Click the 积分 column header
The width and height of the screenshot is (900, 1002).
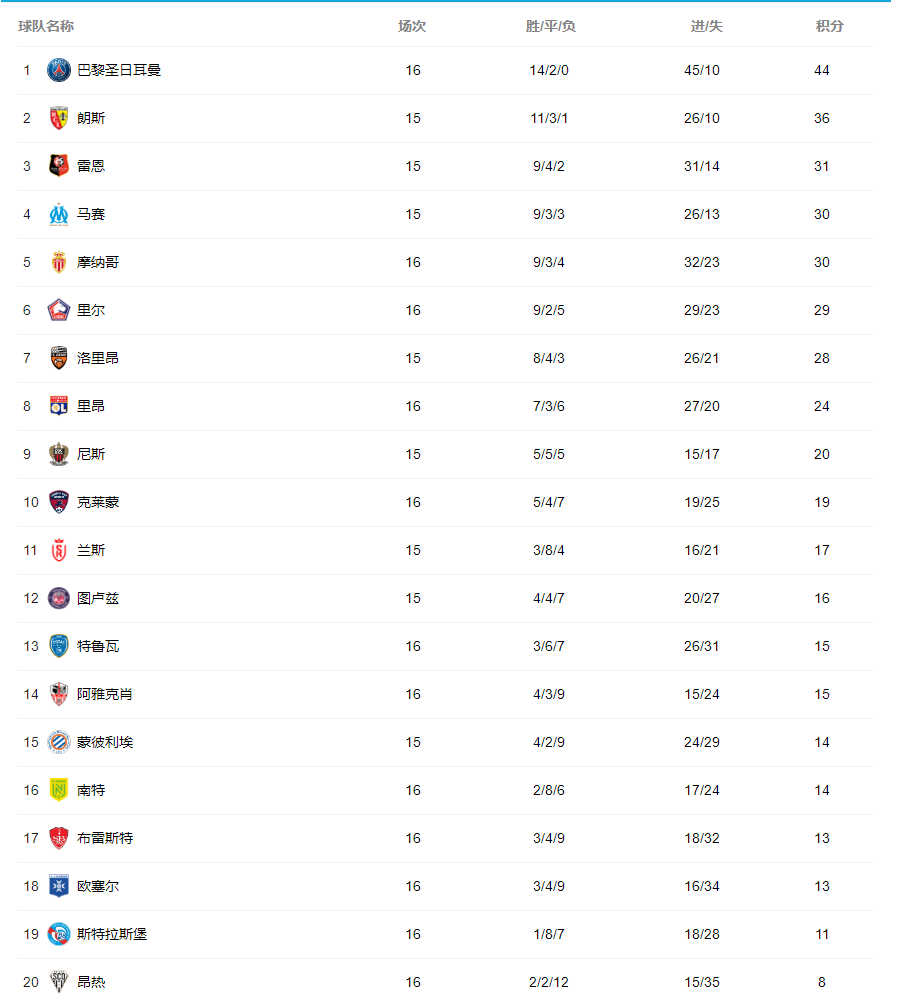829,26
